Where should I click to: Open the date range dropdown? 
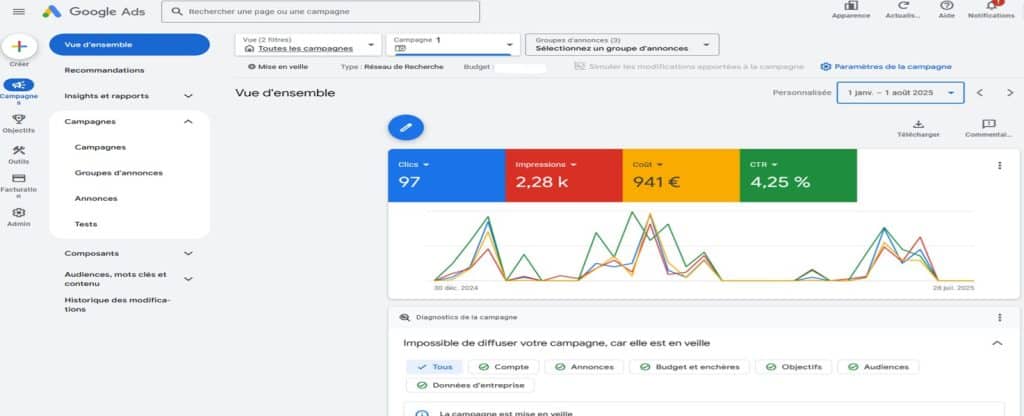[901, 92]
